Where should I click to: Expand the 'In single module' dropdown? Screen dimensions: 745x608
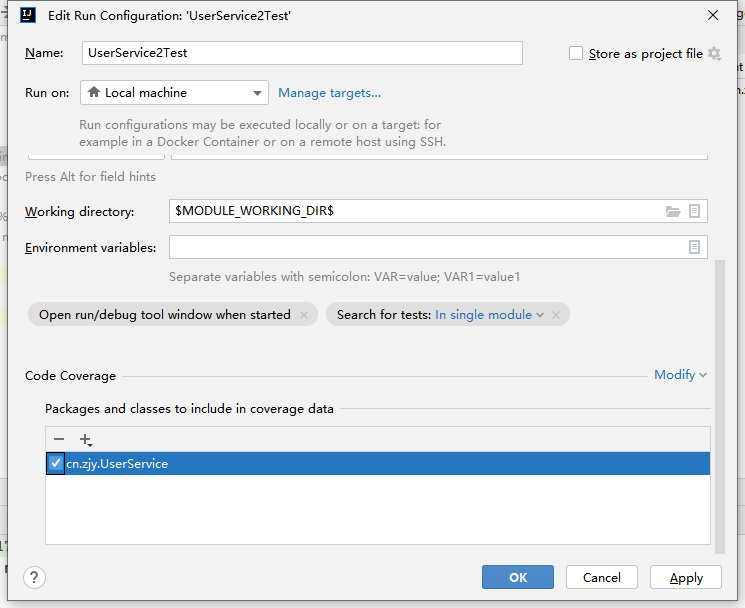click(490, 314)
